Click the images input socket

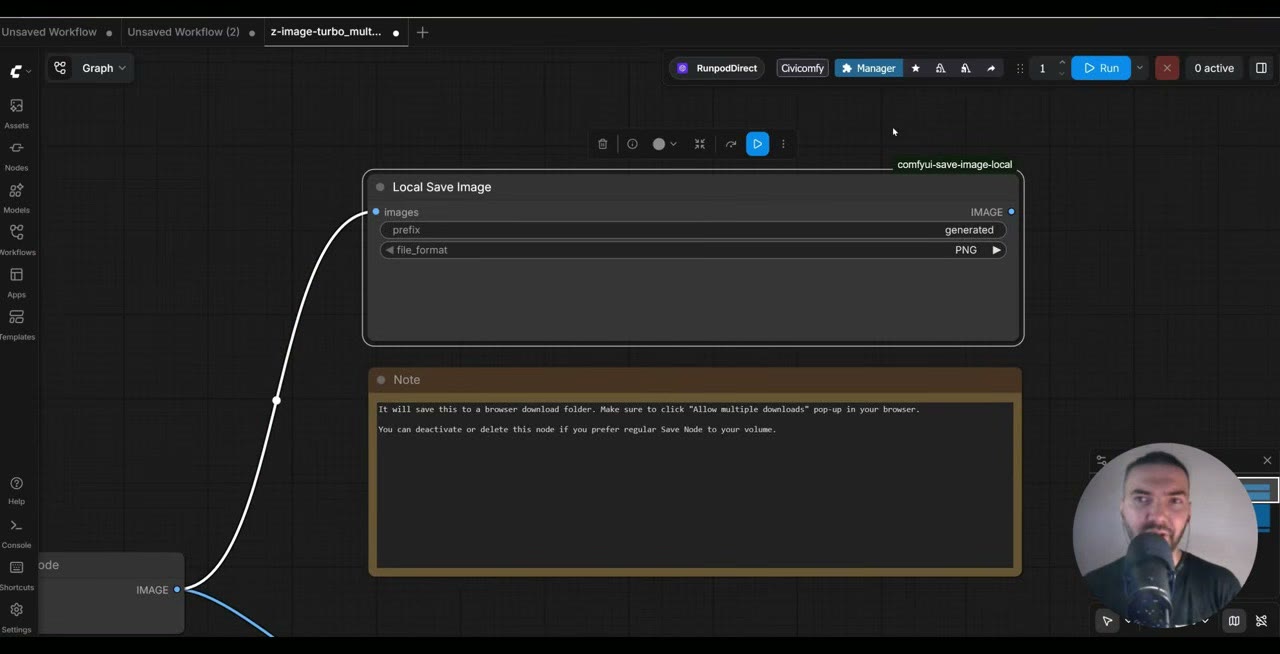[x=376, y=212]
